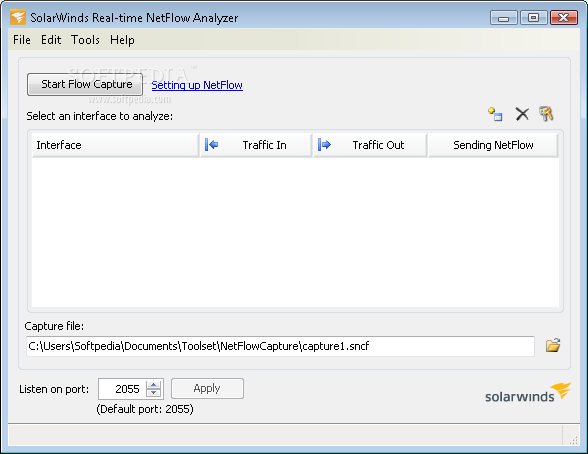Open the Edit menu
This screenshot has width=588, height=454.
click(51, 40)
